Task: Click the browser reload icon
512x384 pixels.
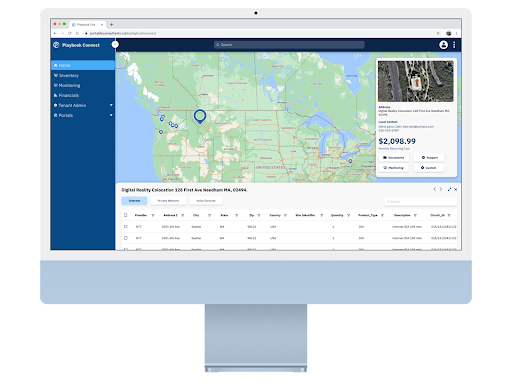Action: point(70,33)
